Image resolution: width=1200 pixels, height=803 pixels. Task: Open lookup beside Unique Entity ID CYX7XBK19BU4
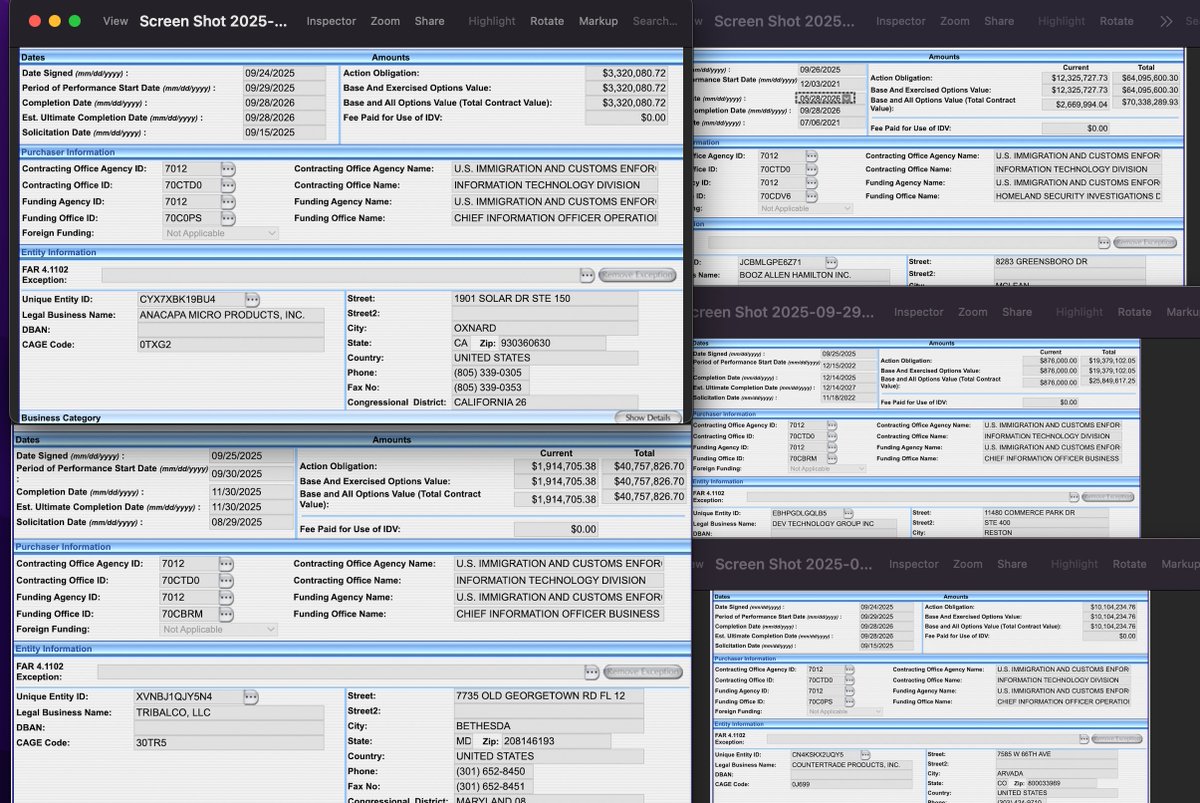click(x=252, y=299)
